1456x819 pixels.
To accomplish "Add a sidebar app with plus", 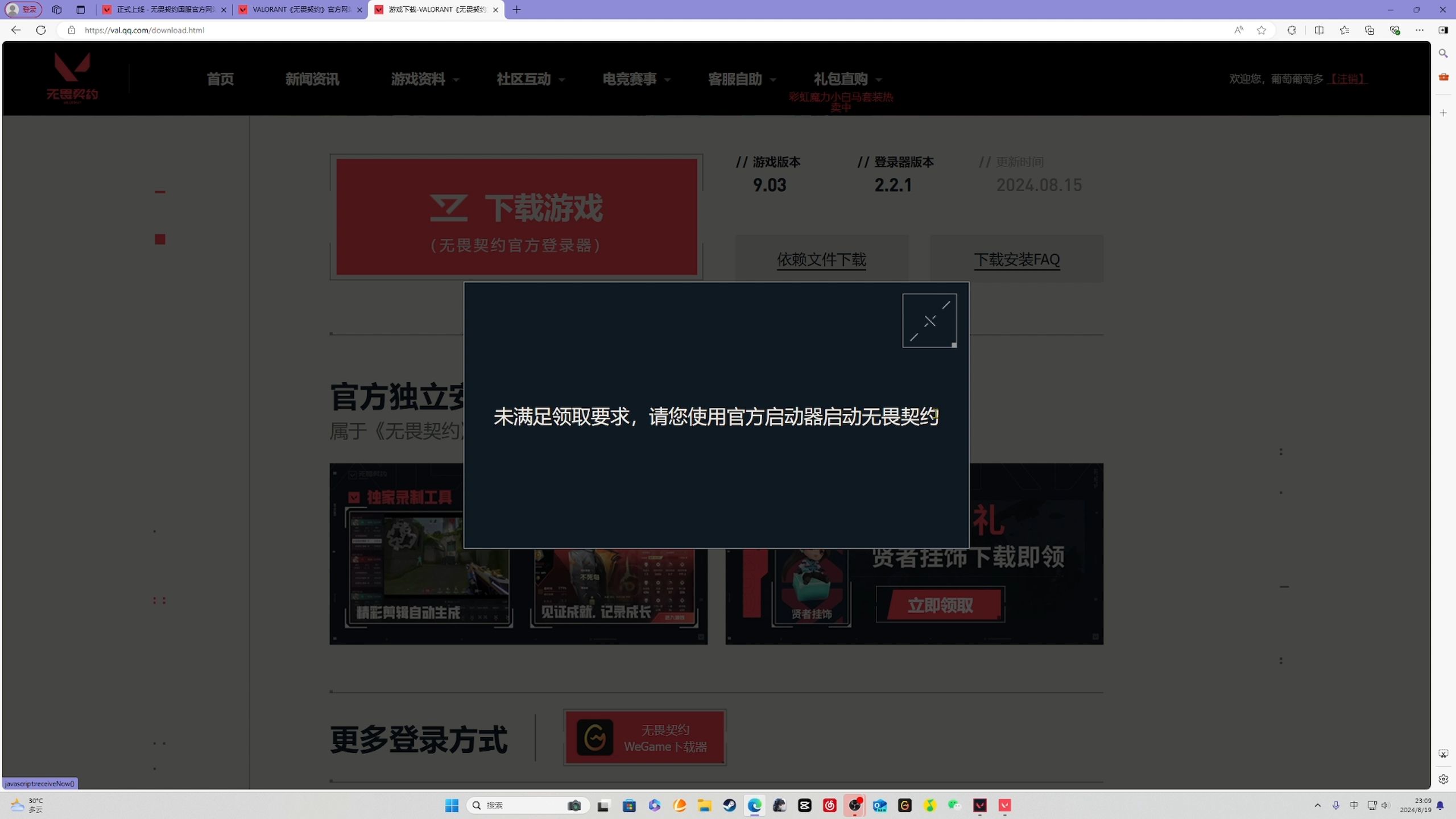I will point(1443,113).
